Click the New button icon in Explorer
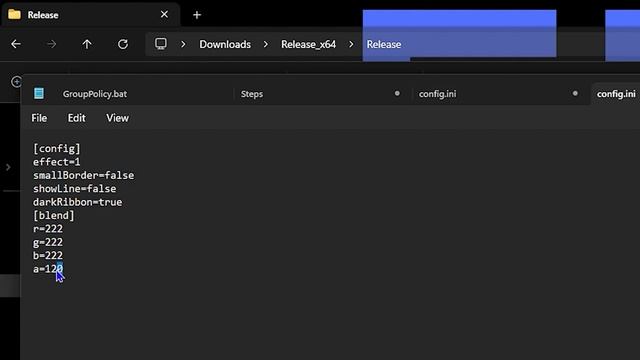 click(x=16, y=82)
